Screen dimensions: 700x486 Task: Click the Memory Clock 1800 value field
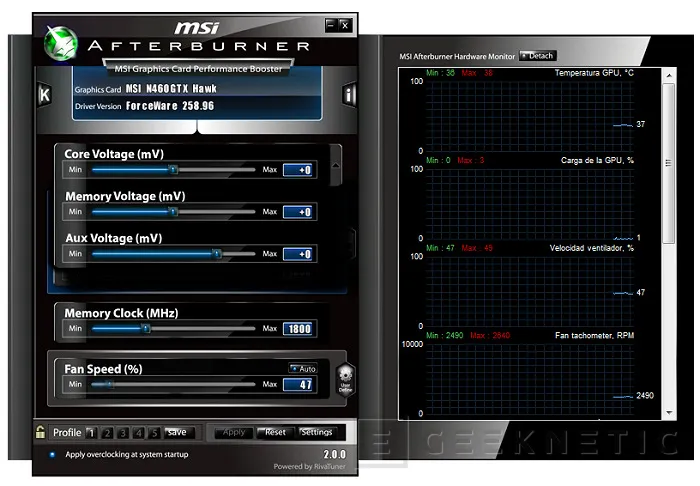pos(298,329)
